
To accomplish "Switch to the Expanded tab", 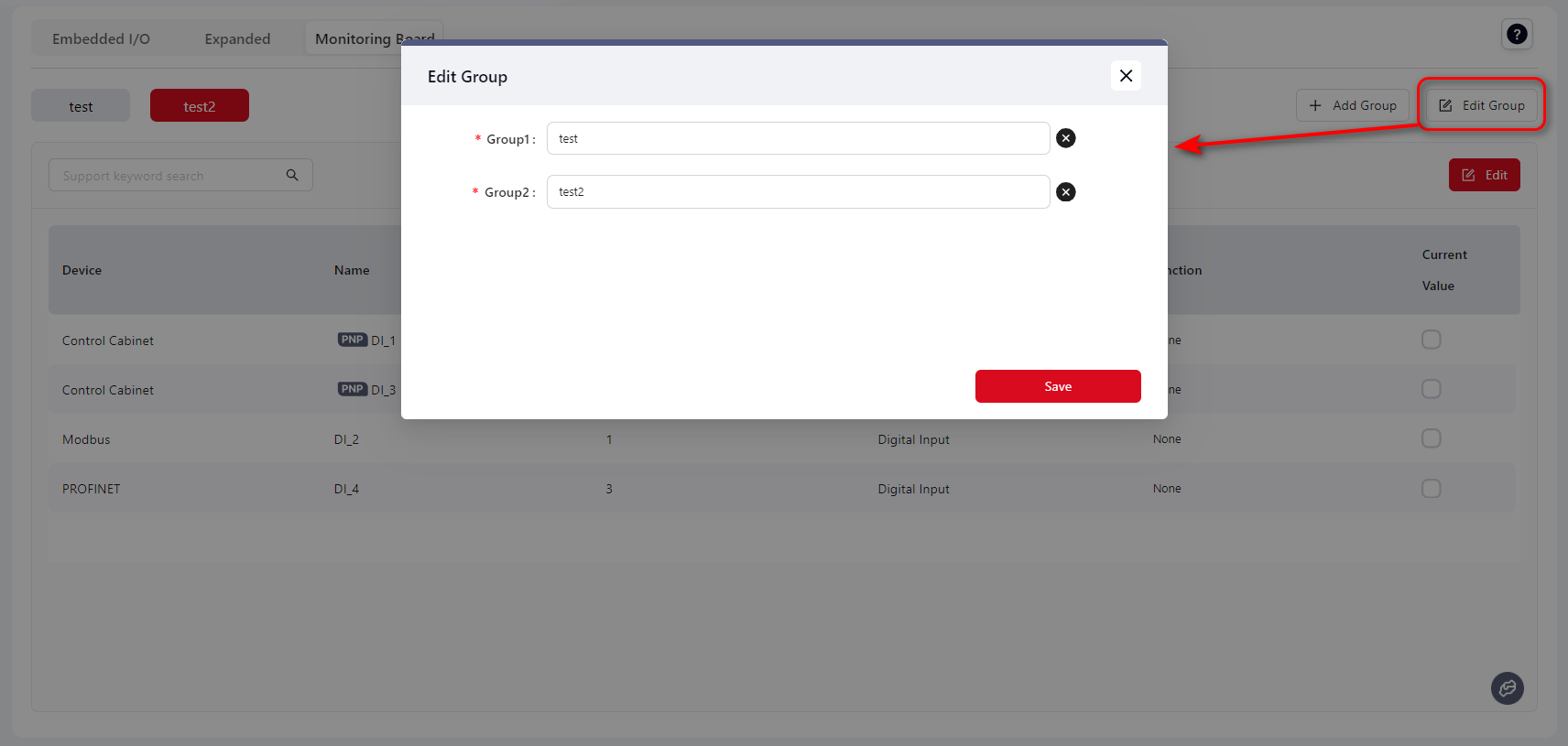I will [237, 38].
